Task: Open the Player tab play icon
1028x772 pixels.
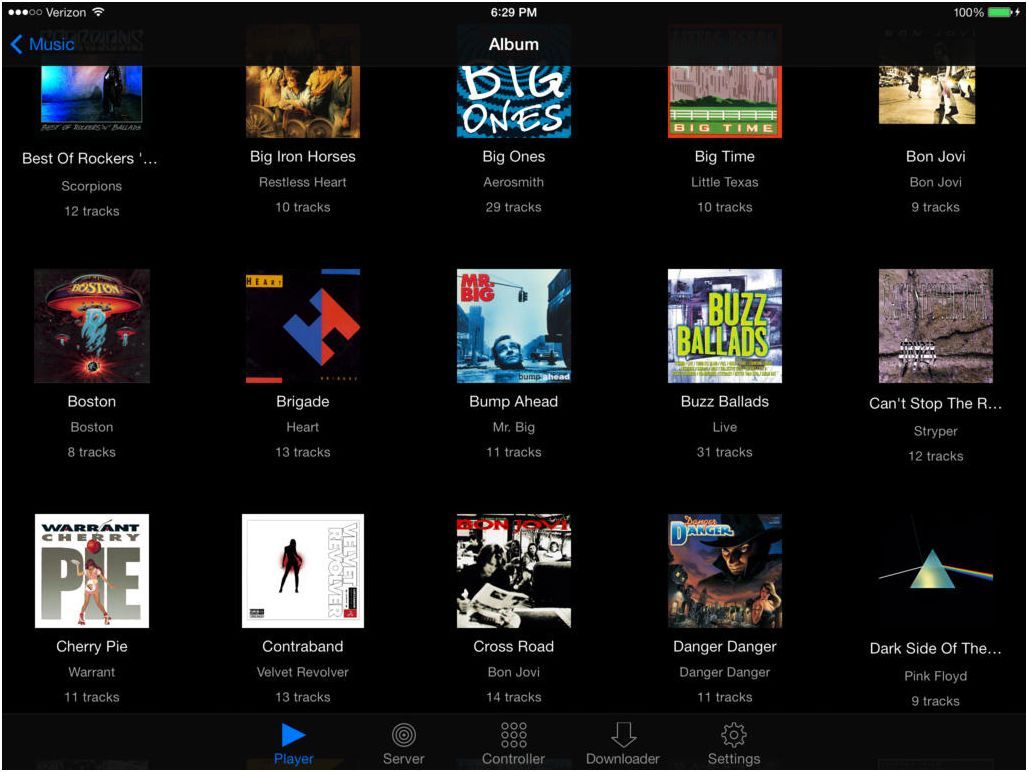Action: click(293, 735)
